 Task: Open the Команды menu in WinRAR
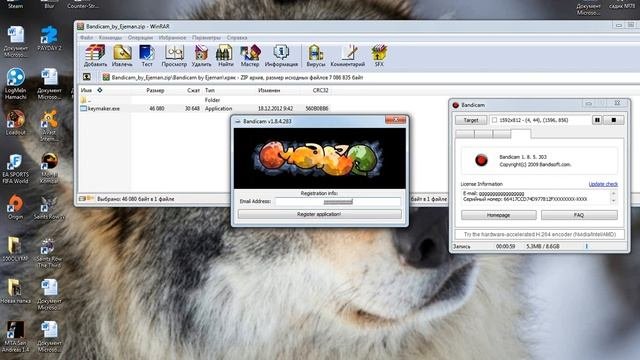[110, 38]
